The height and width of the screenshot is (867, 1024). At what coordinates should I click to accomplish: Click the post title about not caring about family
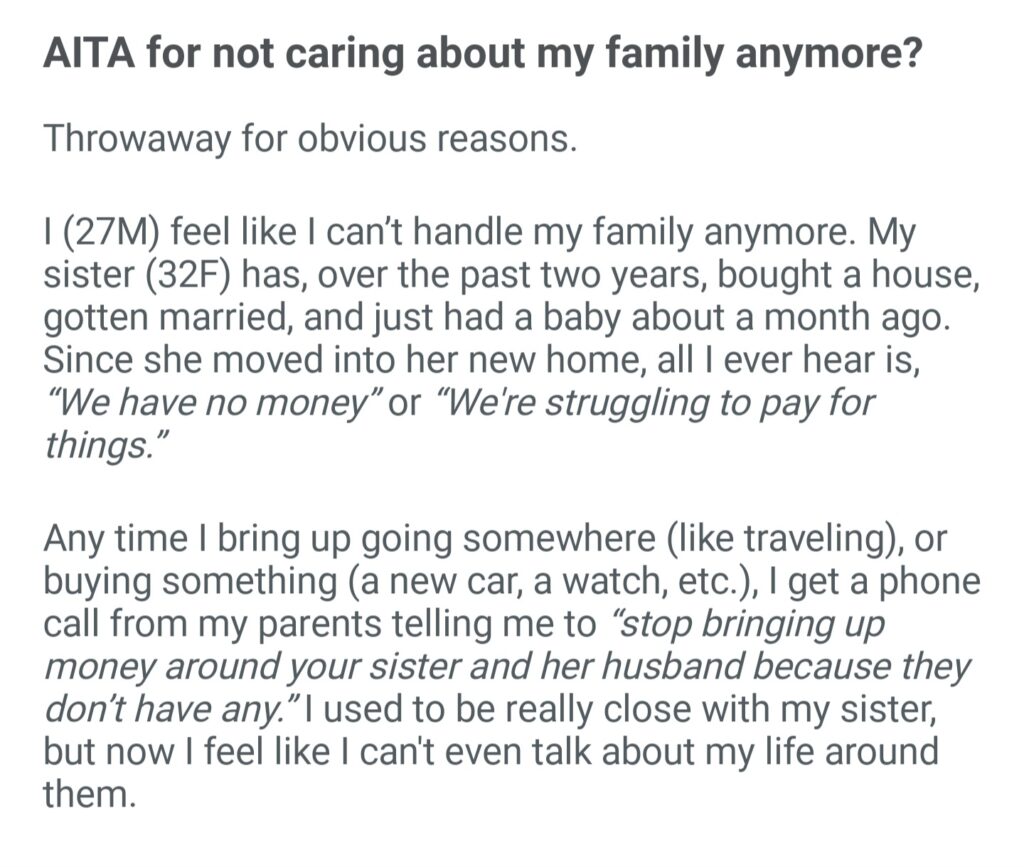tap(482, 56)
